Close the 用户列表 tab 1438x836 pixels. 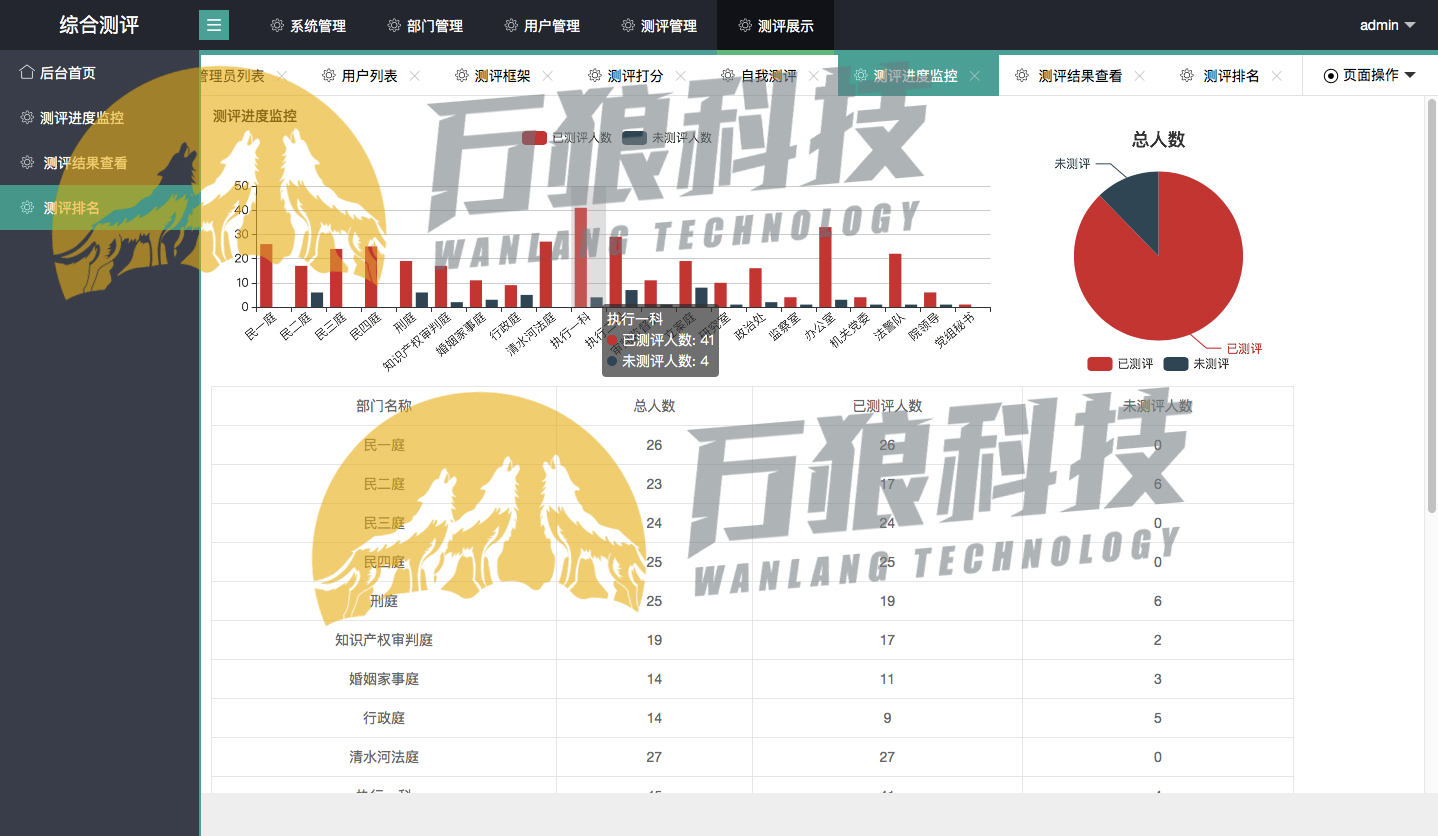point(415,76)
